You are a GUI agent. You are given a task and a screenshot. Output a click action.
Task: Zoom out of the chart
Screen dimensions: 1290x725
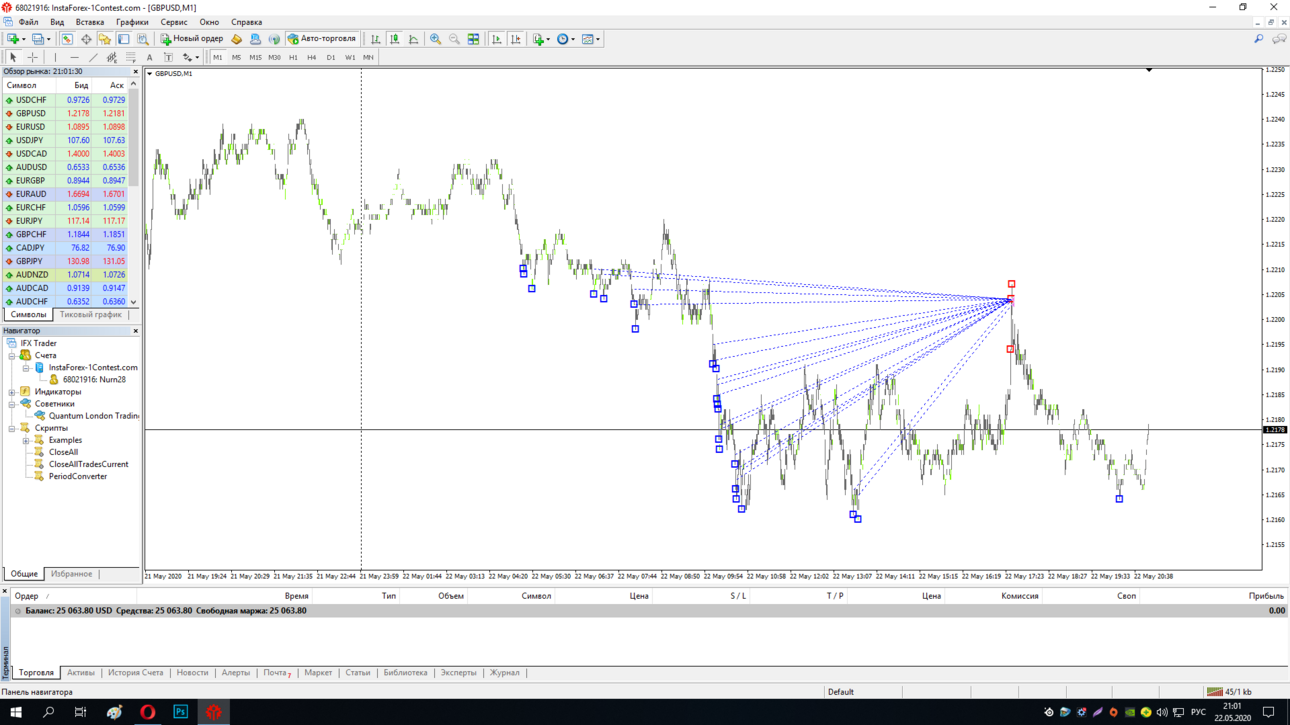[454, 39]
